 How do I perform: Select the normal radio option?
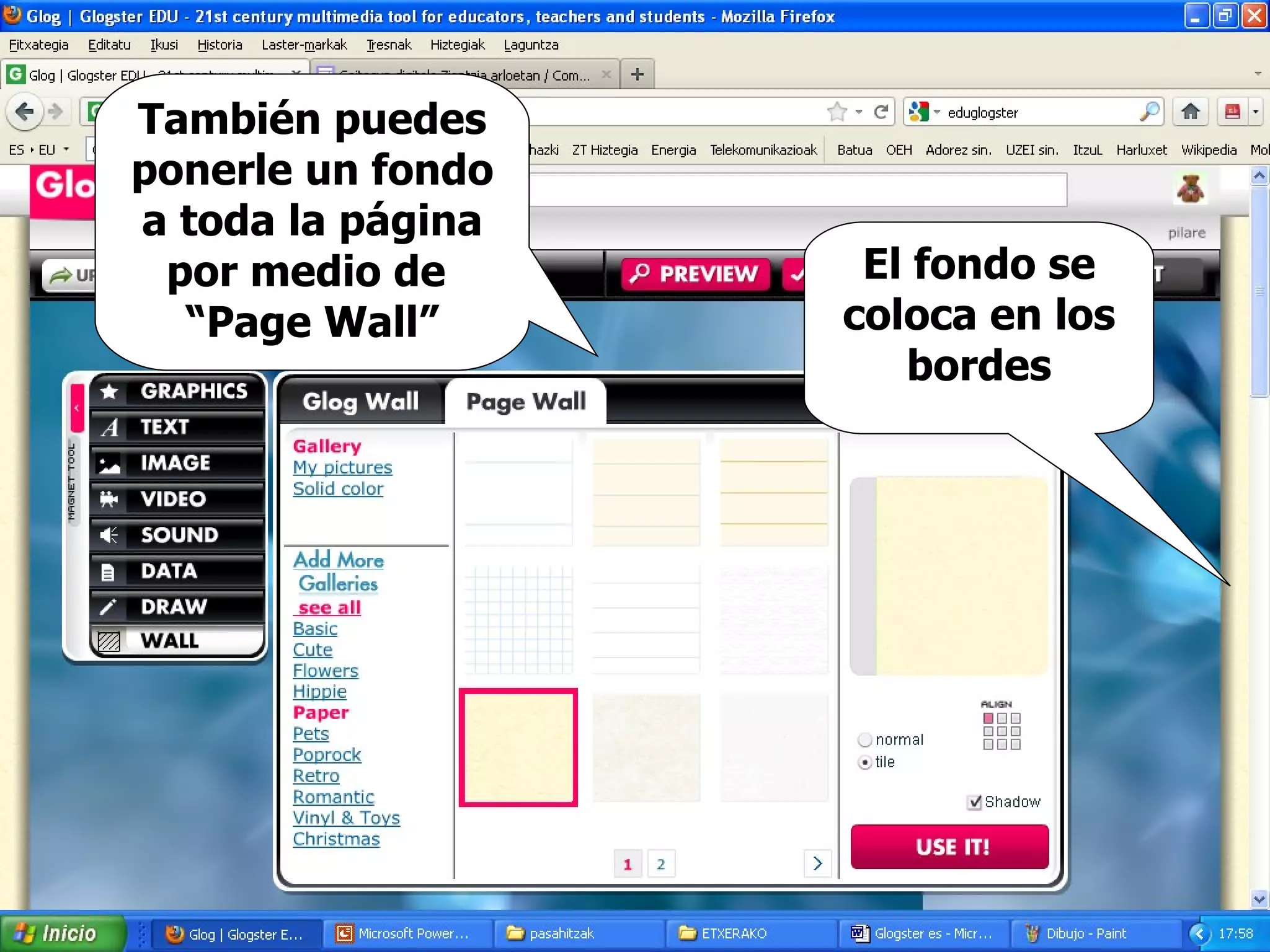coord(865,740)
